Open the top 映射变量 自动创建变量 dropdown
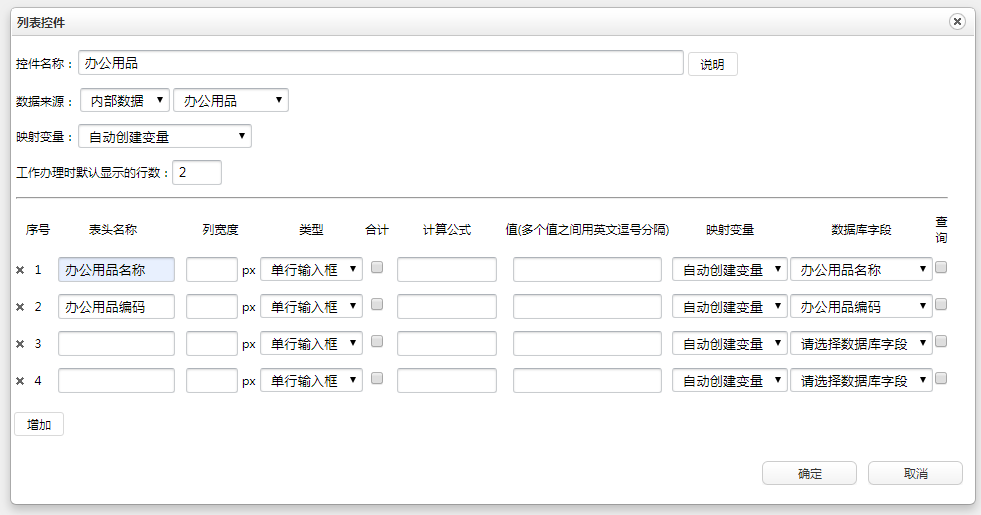Screen dimensions: 981x515 click(x=165, y=136)
